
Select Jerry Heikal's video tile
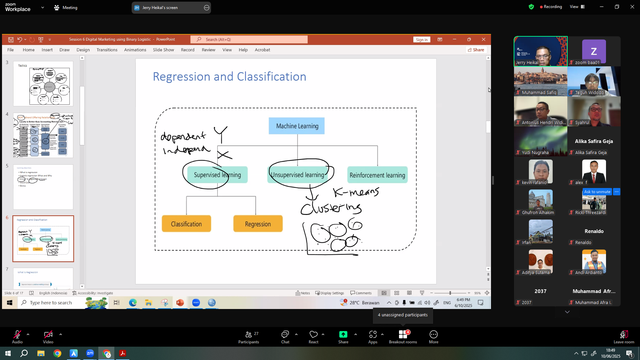click(x=540, y=51)
